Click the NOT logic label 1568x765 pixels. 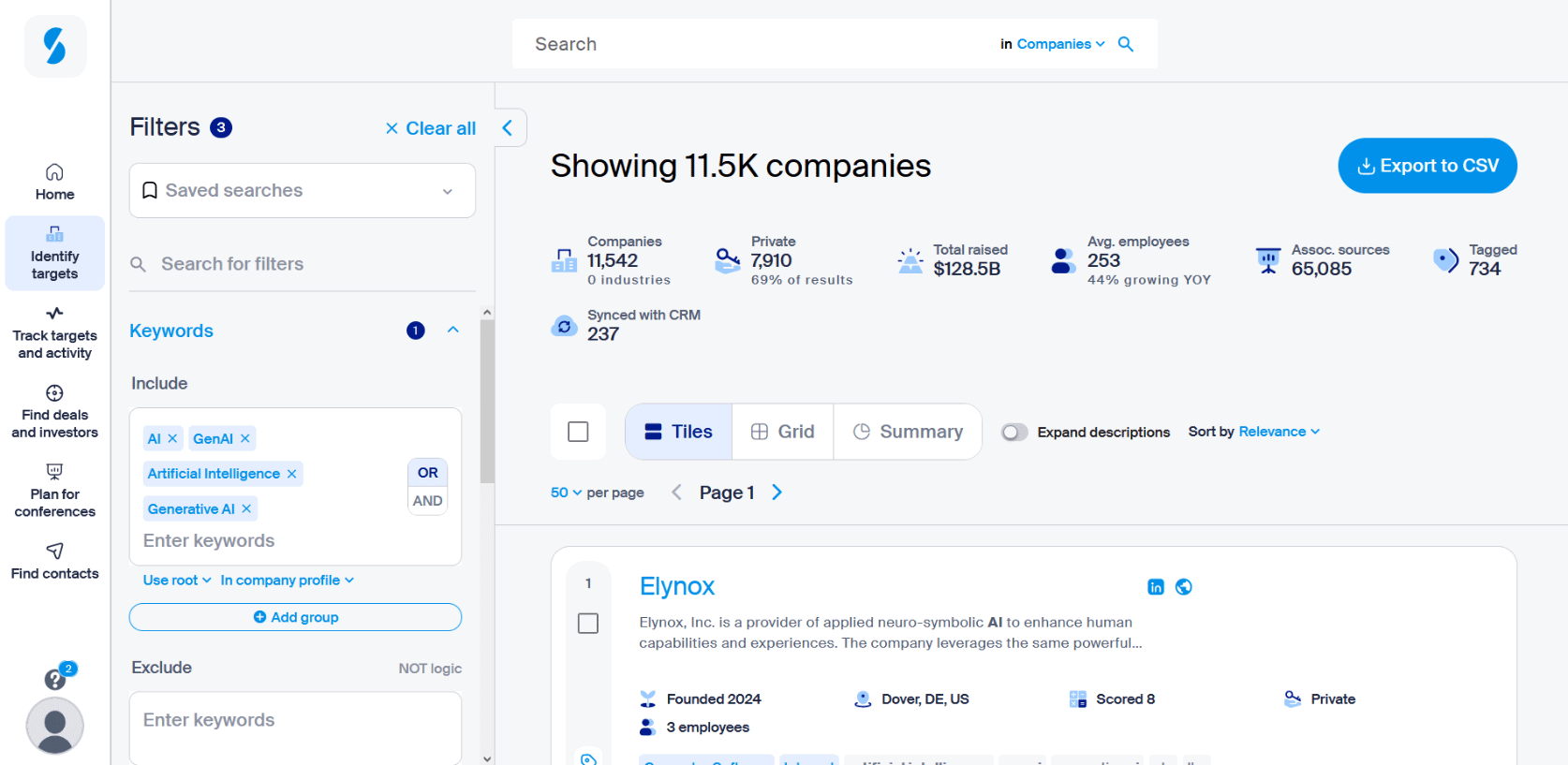(x=430, y=669)
